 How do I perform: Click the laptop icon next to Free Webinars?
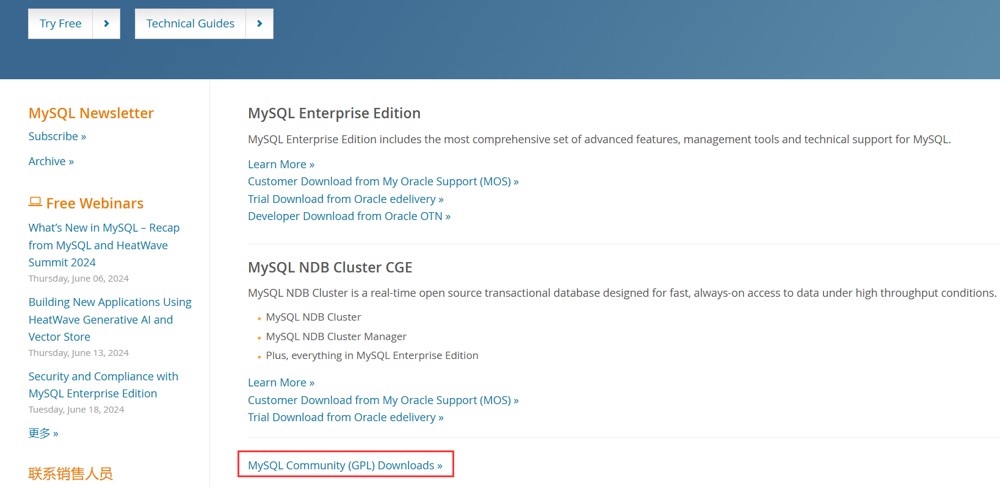click(35, 203)
